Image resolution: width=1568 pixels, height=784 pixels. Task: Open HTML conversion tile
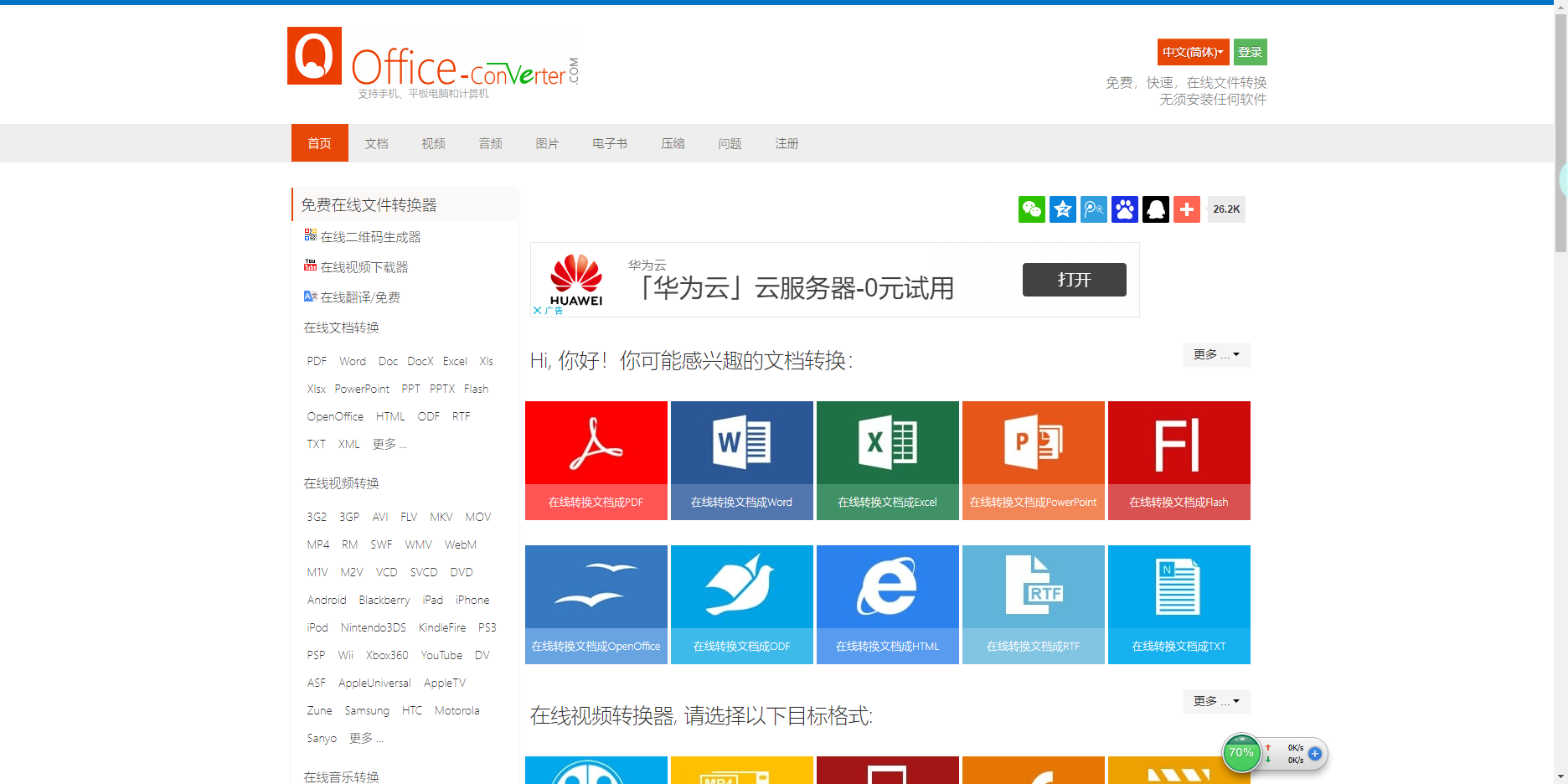click(x=888, y=605)
